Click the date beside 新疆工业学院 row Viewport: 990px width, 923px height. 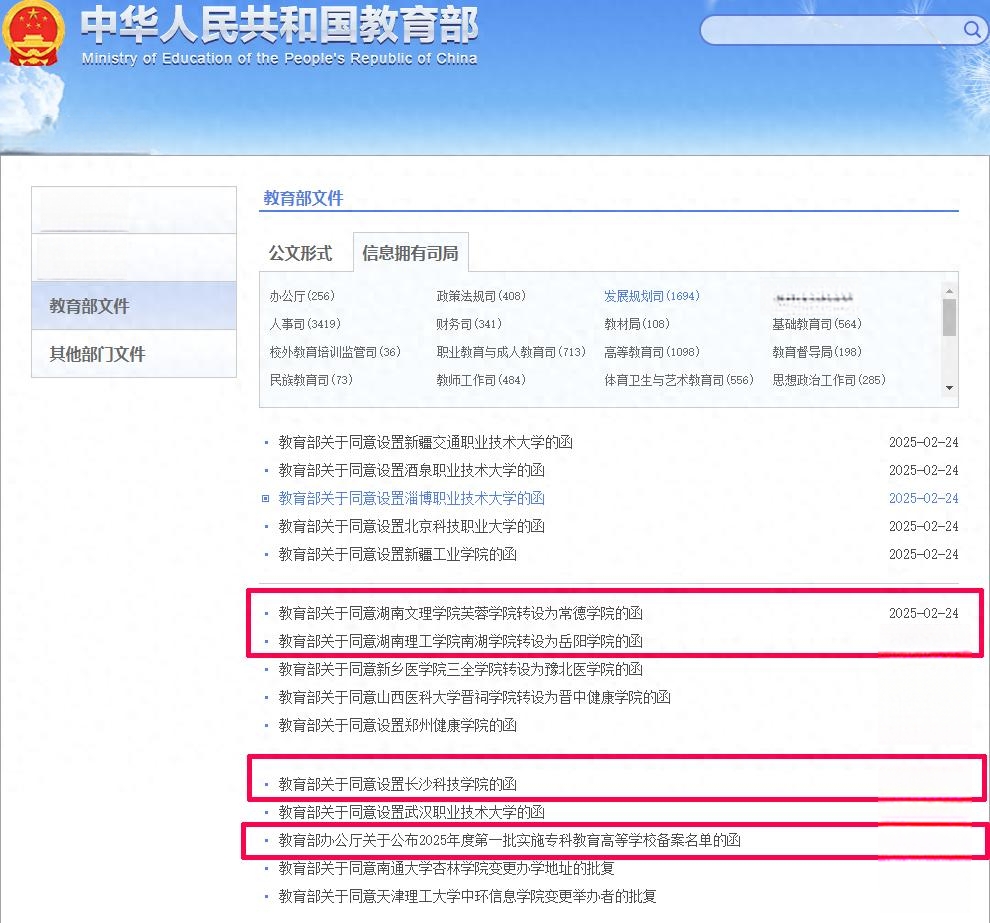(924, 554)
